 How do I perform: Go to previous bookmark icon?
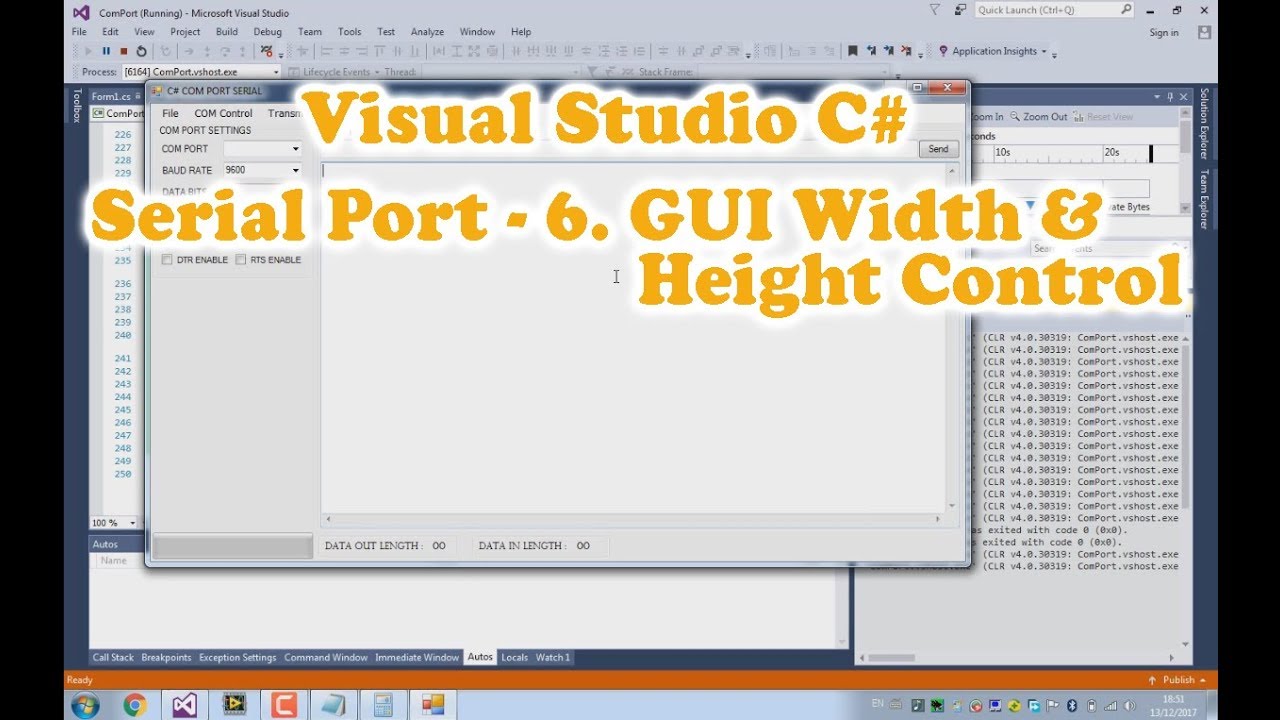(x=871, y=51)
